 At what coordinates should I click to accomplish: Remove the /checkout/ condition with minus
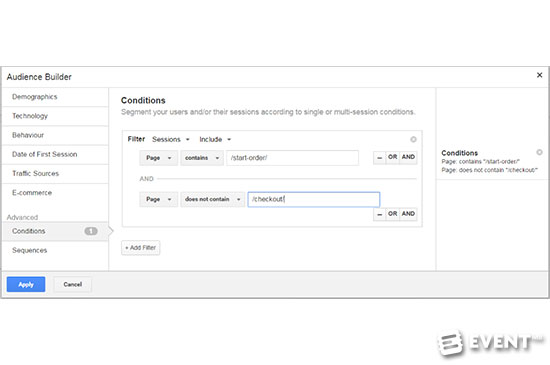click(379, 214)
